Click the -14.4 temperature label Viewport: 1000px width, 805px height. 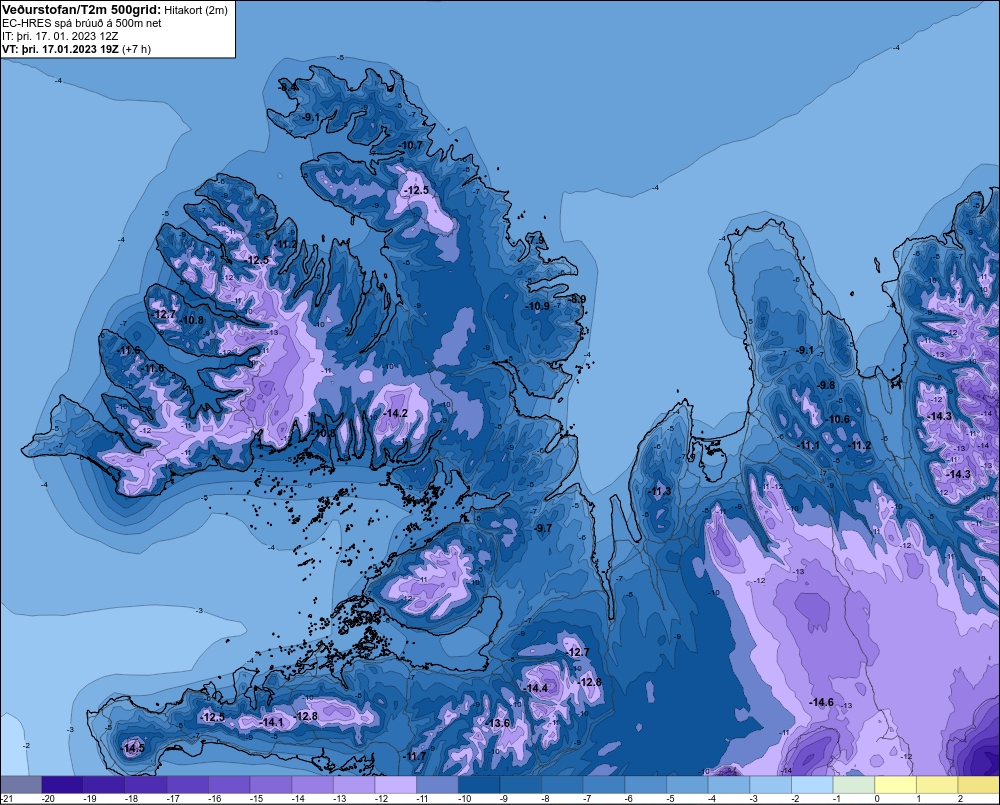[x=536, y=688]
